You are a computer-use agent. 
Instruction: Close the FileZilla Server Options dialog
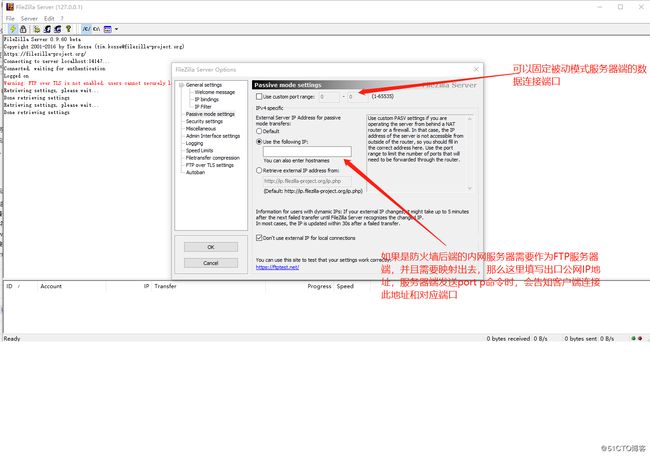[476, 69]
